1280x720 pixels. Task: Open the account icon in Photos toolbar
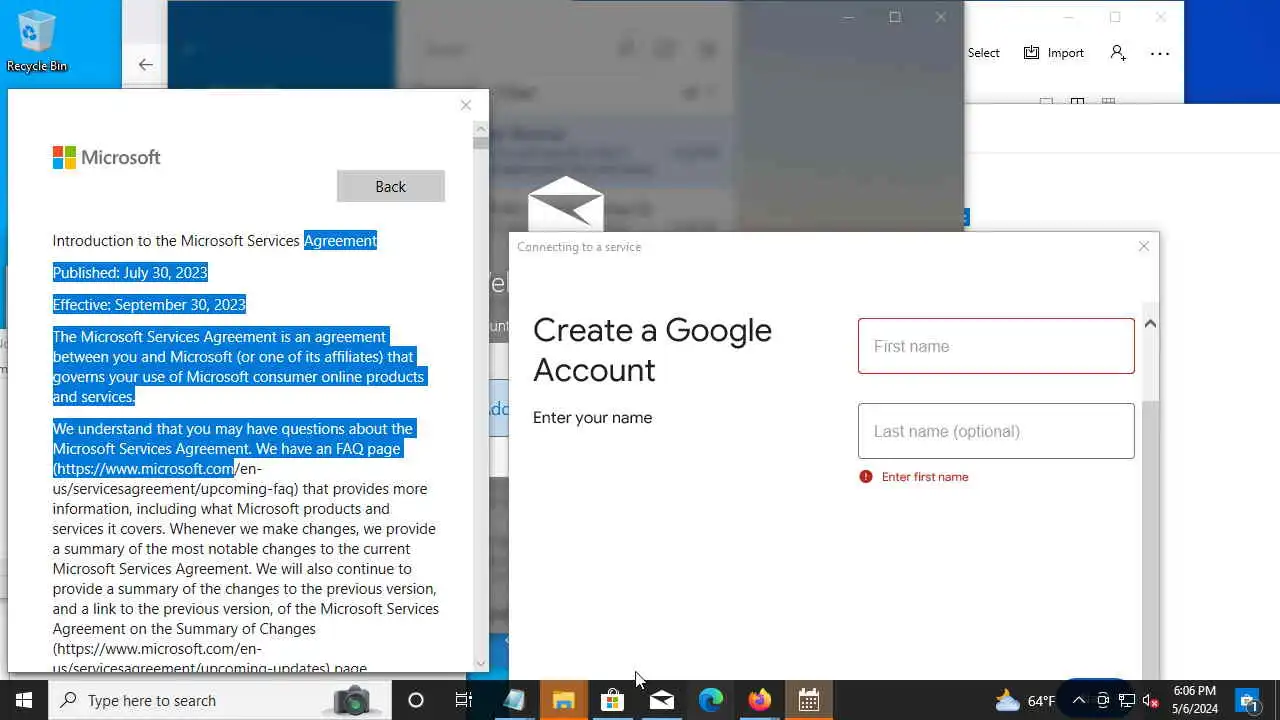(1118, 53)
